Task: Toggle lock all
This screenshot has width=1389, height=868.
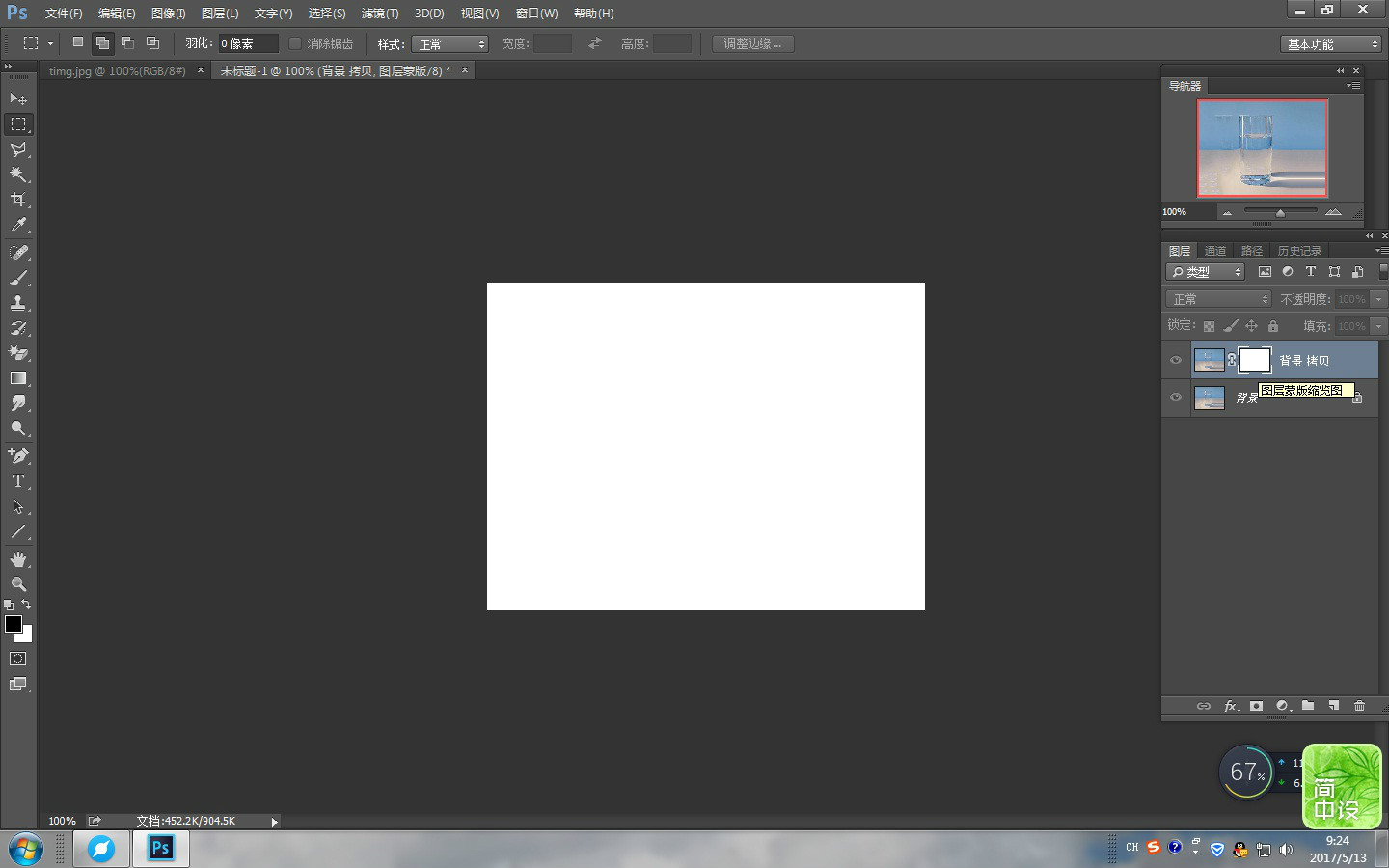Action: [x=1273, y=326]
